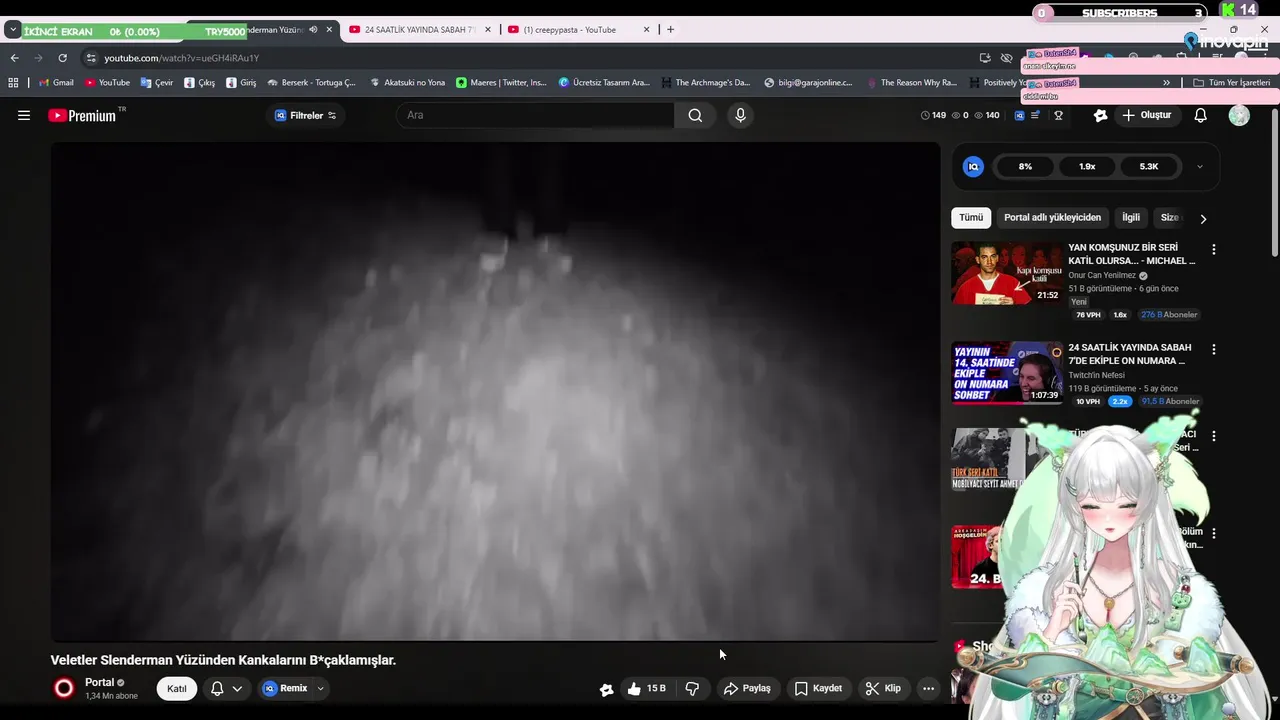
Task: Open the Portal channel name link
Action: (x=99, y=682)
